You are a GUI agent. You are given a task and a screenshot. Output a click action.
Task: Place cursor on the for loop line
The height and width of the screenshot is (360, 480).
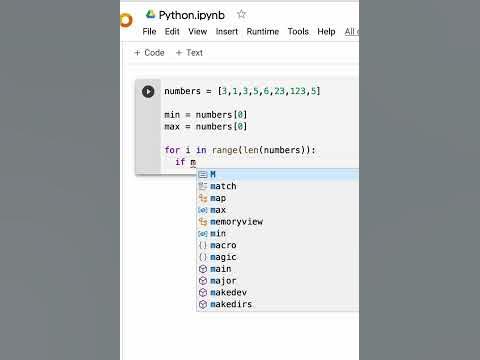click(240, 150)
